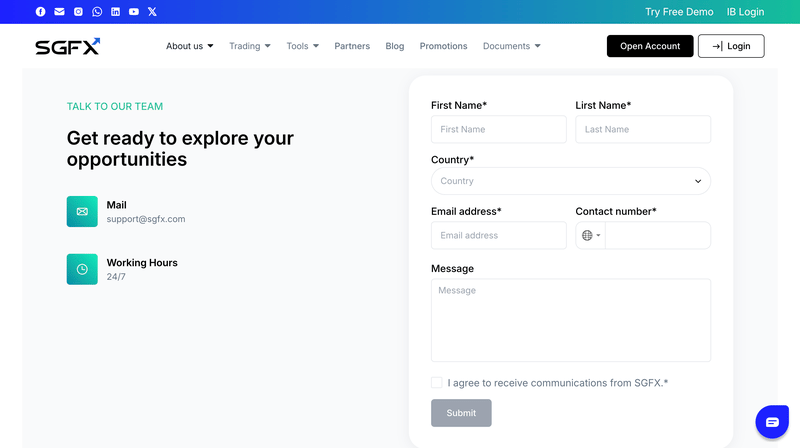
Task: Expand the Tools menu
Action: (303, 46)
